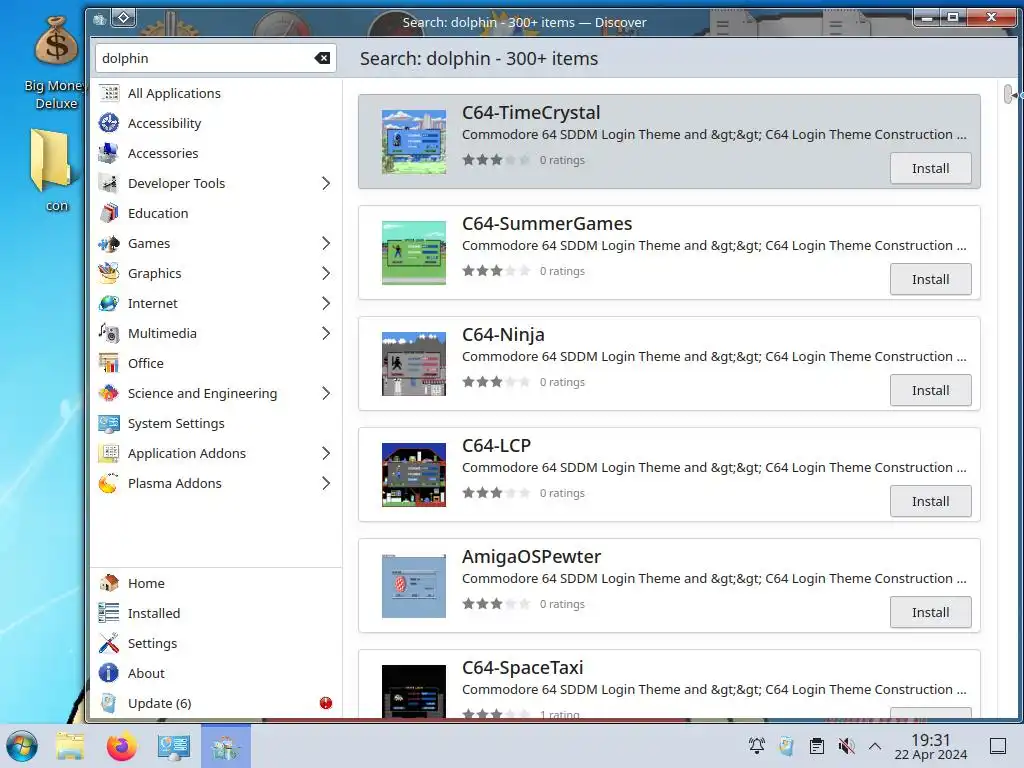Expand Science and Engineering chevron
1024x768 pixels.
point(326,394)
